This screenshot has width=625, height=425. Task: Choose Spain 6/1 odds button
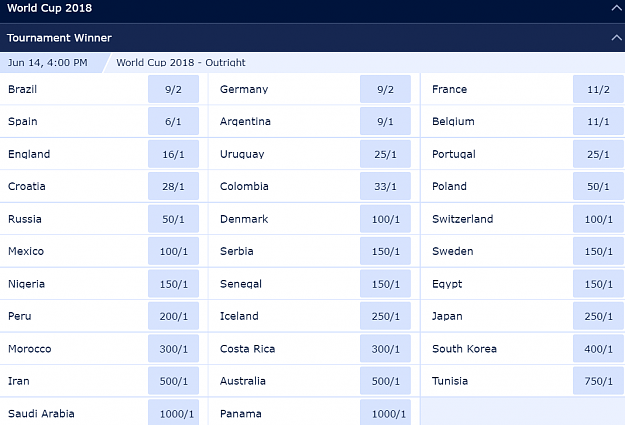click(x=173, y=121)
